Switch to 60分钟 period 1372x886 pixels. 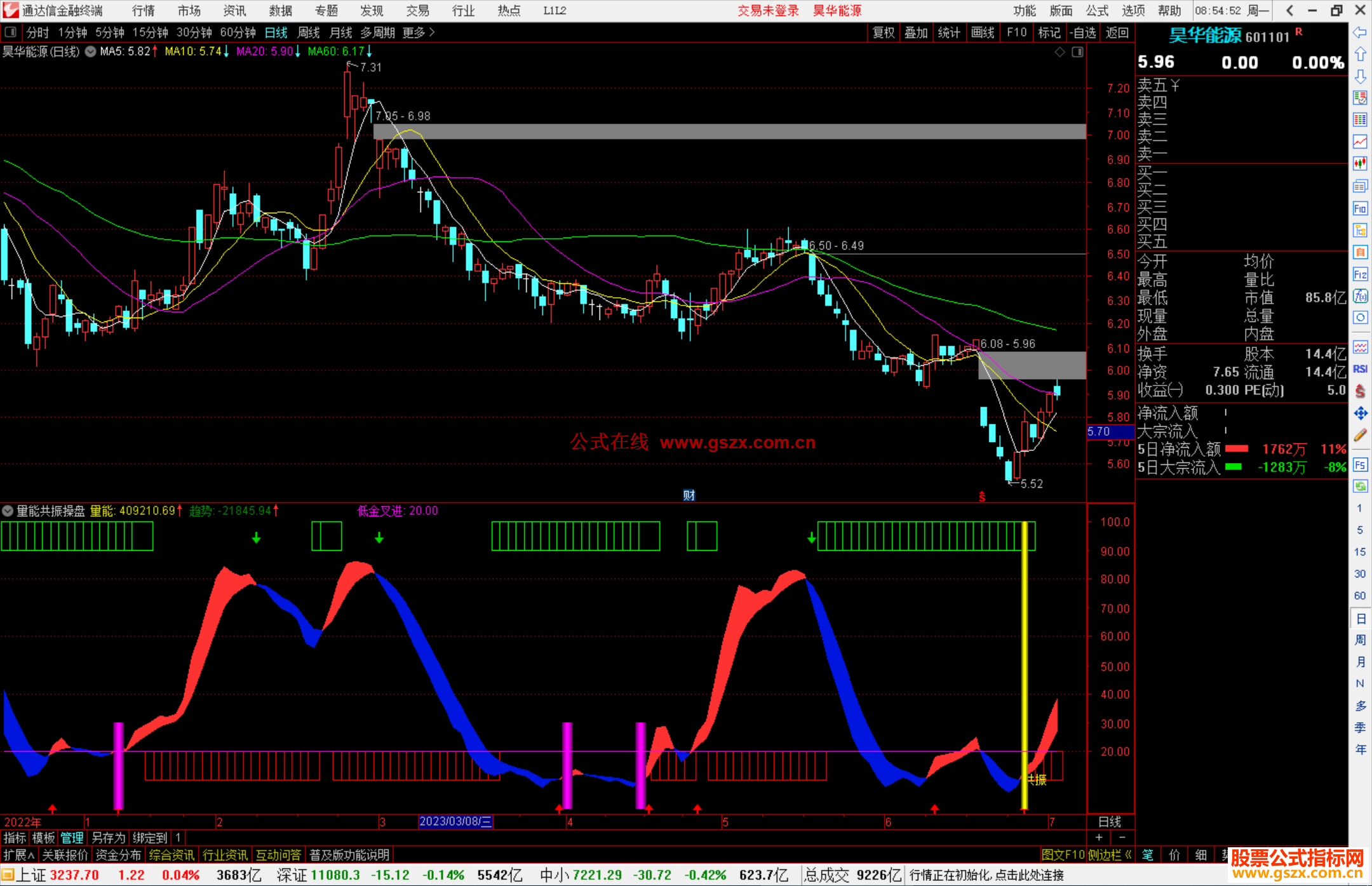[x=238, y=32]
